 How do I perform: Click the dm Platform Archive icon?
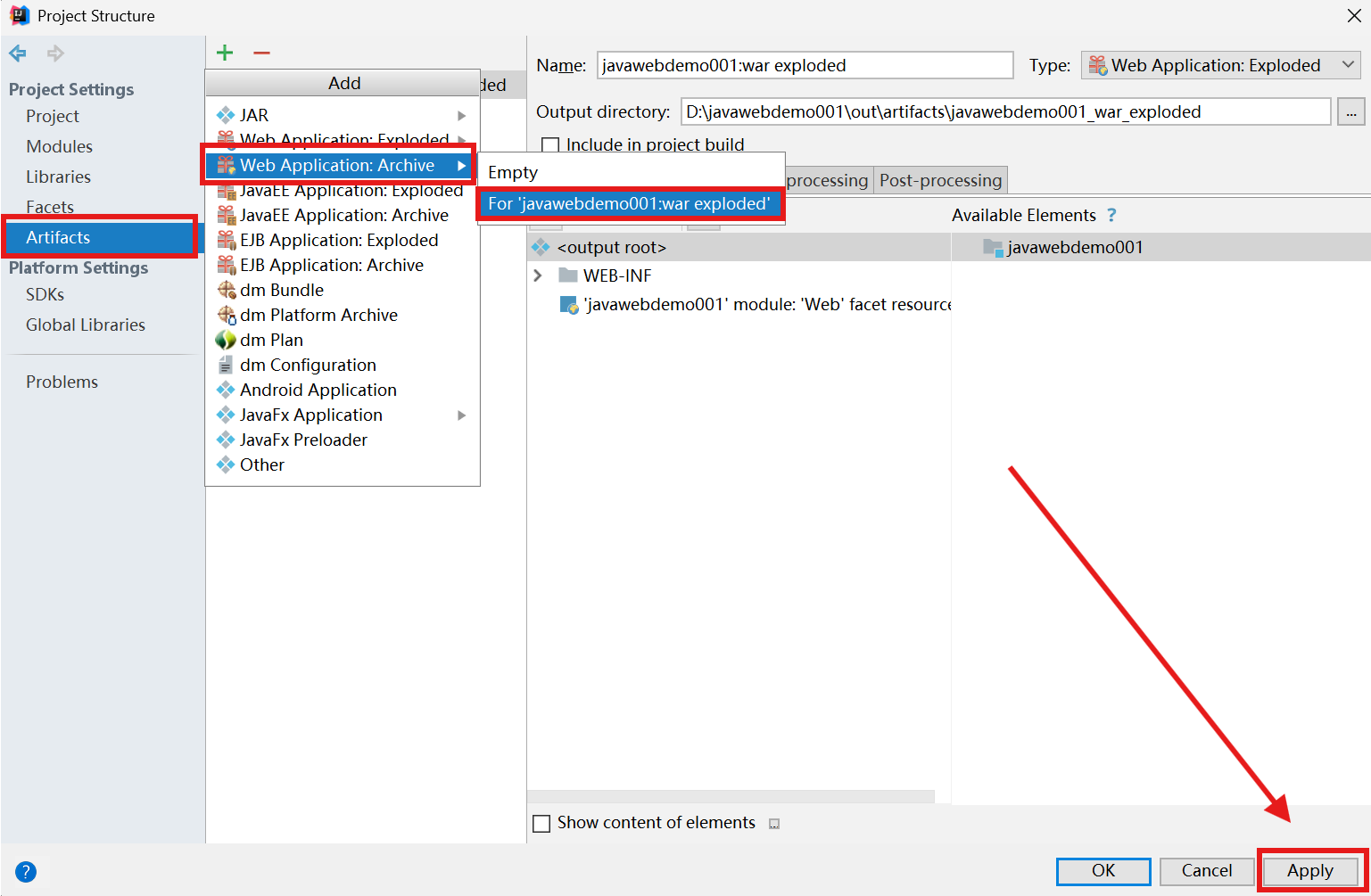[226, 315]
